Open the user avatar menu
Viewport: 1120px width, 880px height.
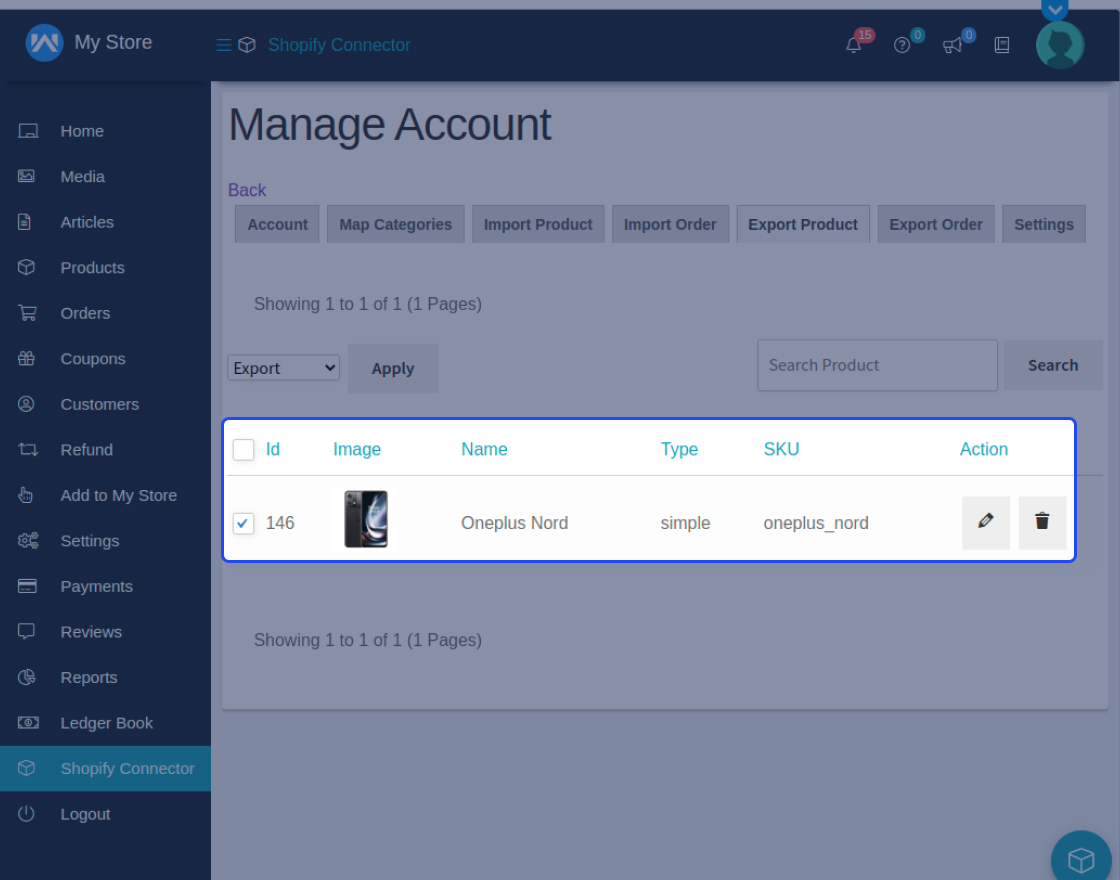coord(1059,45)
